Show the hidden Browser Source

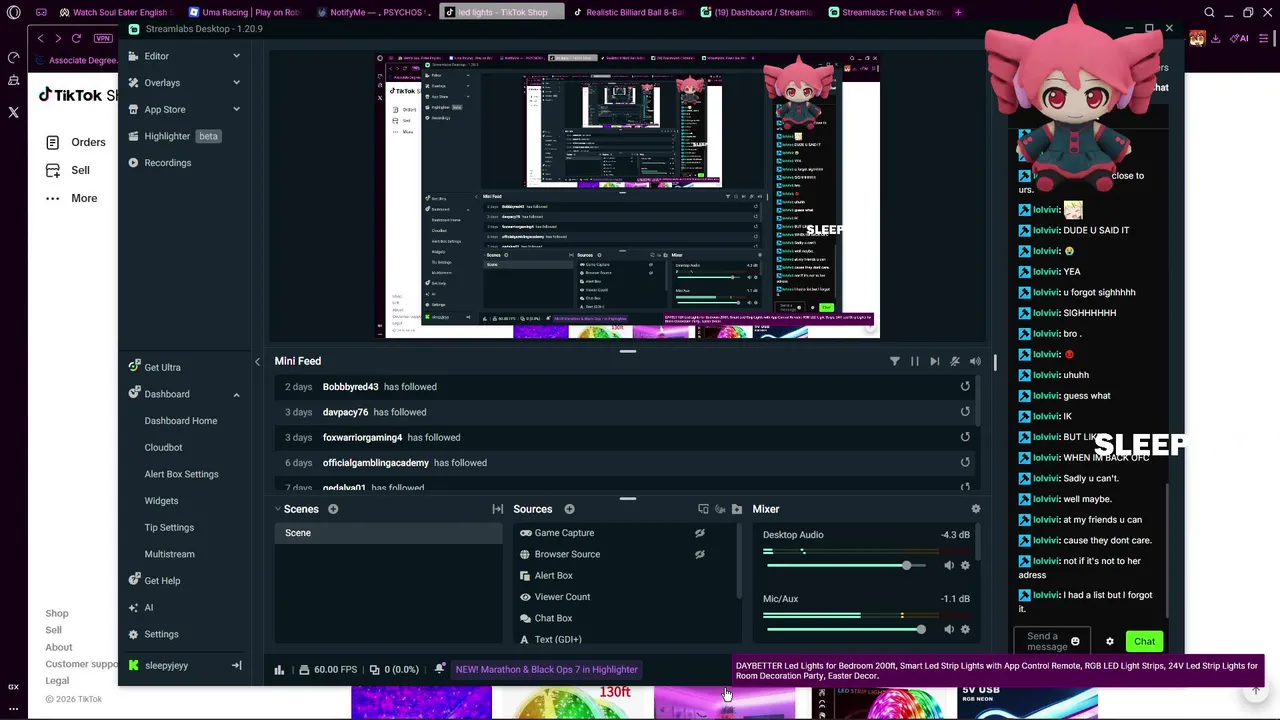click(700, 554)
